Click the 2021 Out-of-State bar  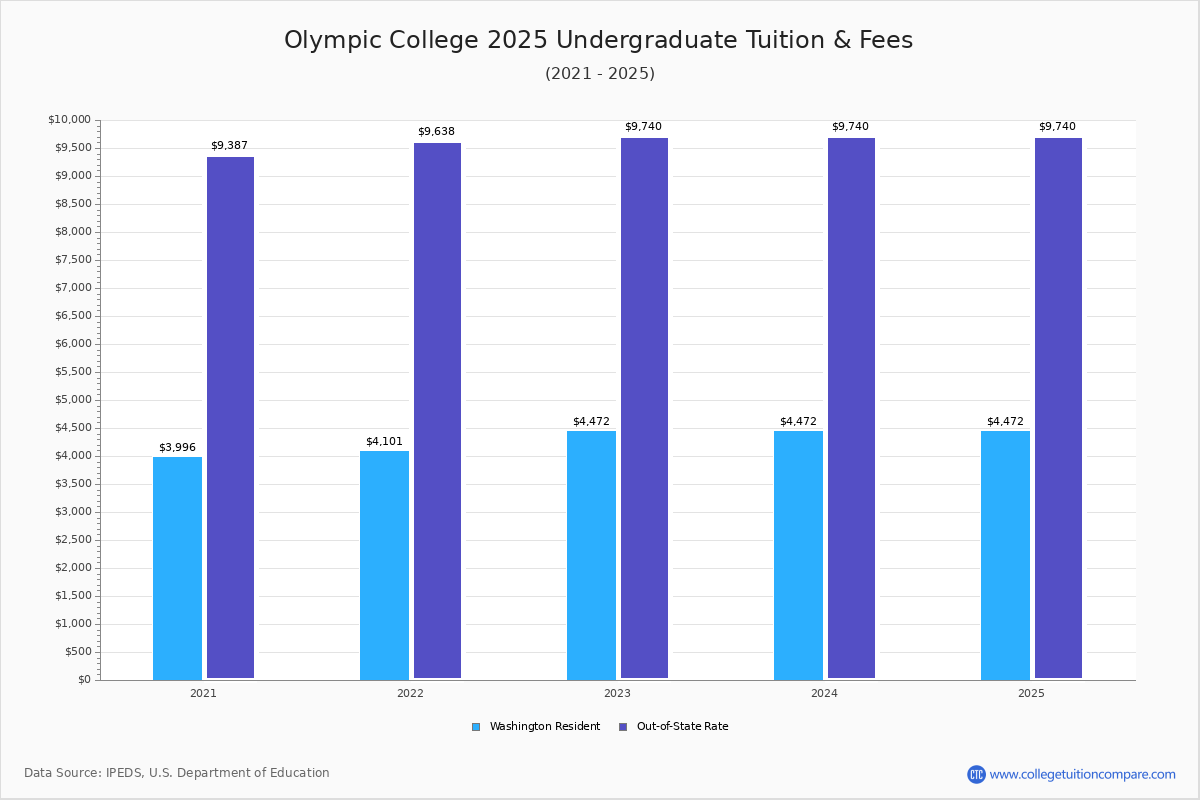pos(230,418)
